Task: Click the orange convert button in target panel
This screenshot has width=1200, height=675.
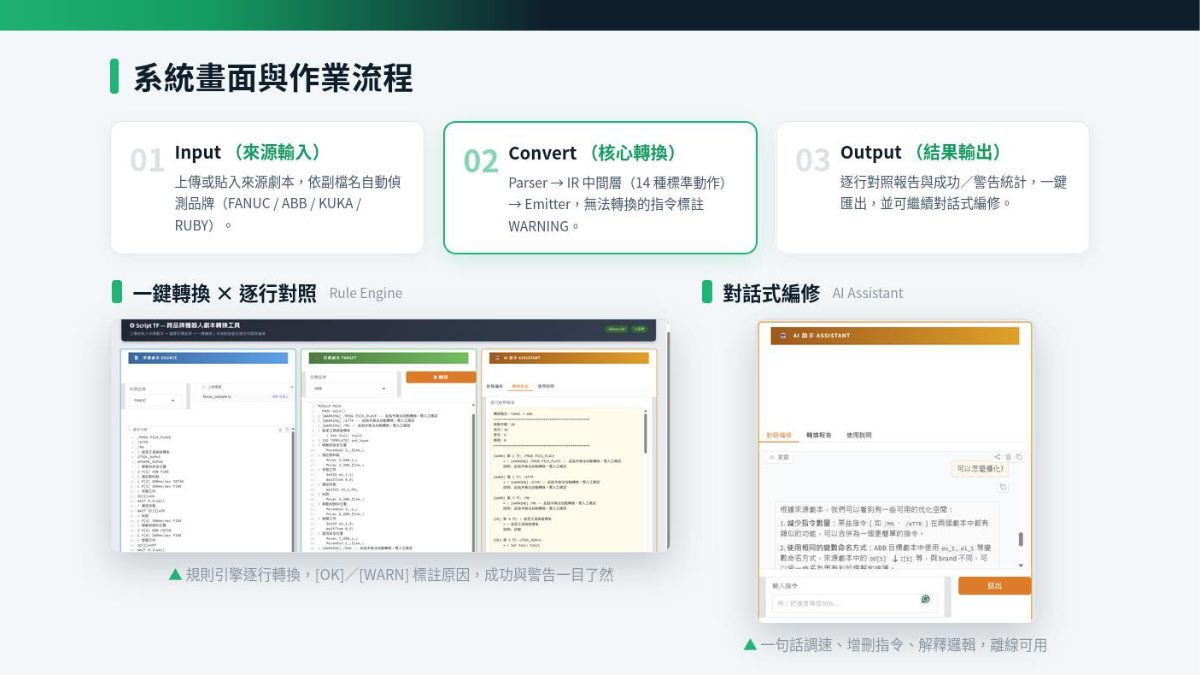Action: (x=441, y=377)
